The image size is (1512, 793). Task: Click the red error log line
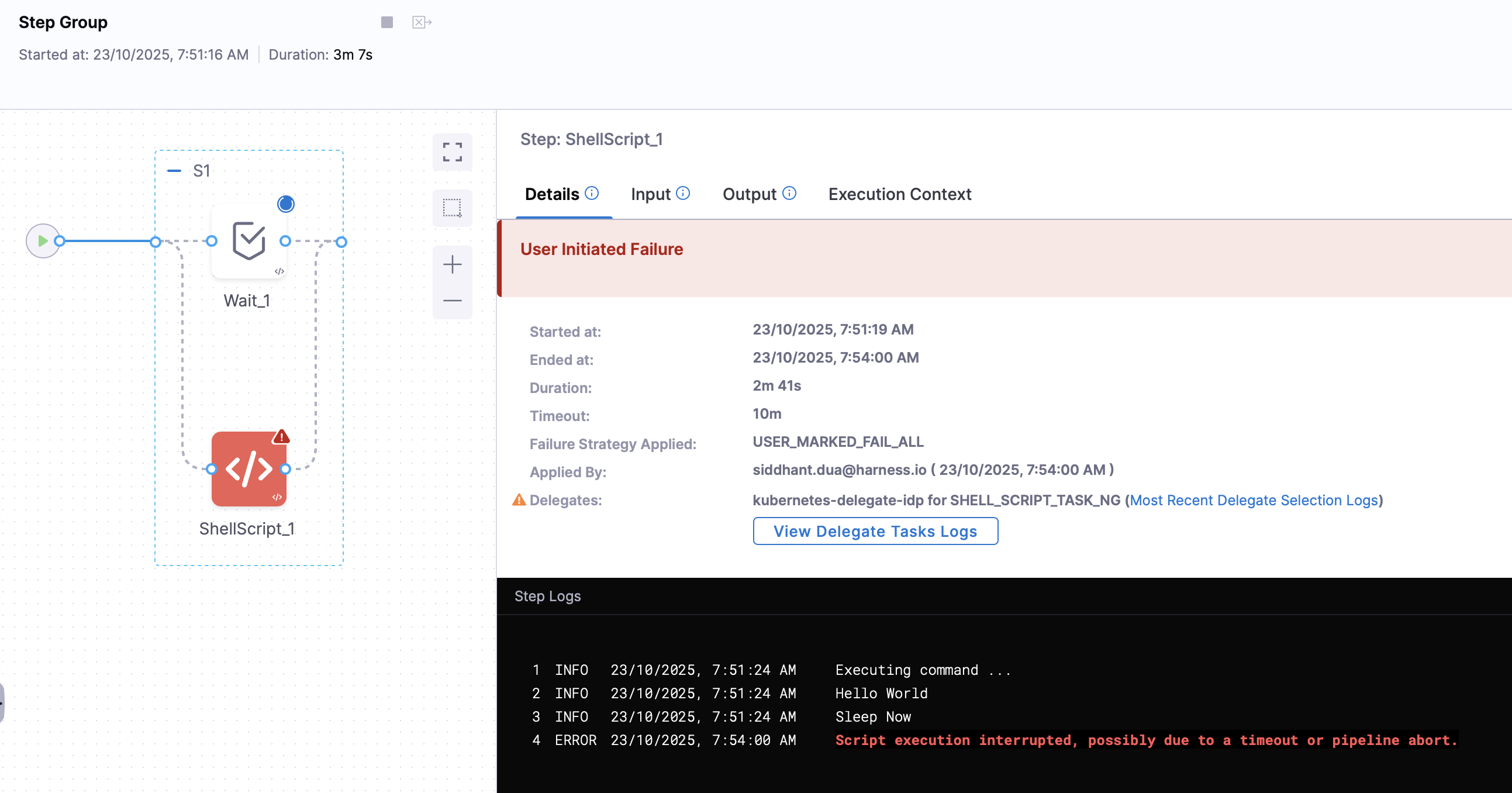coord(1146,740)
